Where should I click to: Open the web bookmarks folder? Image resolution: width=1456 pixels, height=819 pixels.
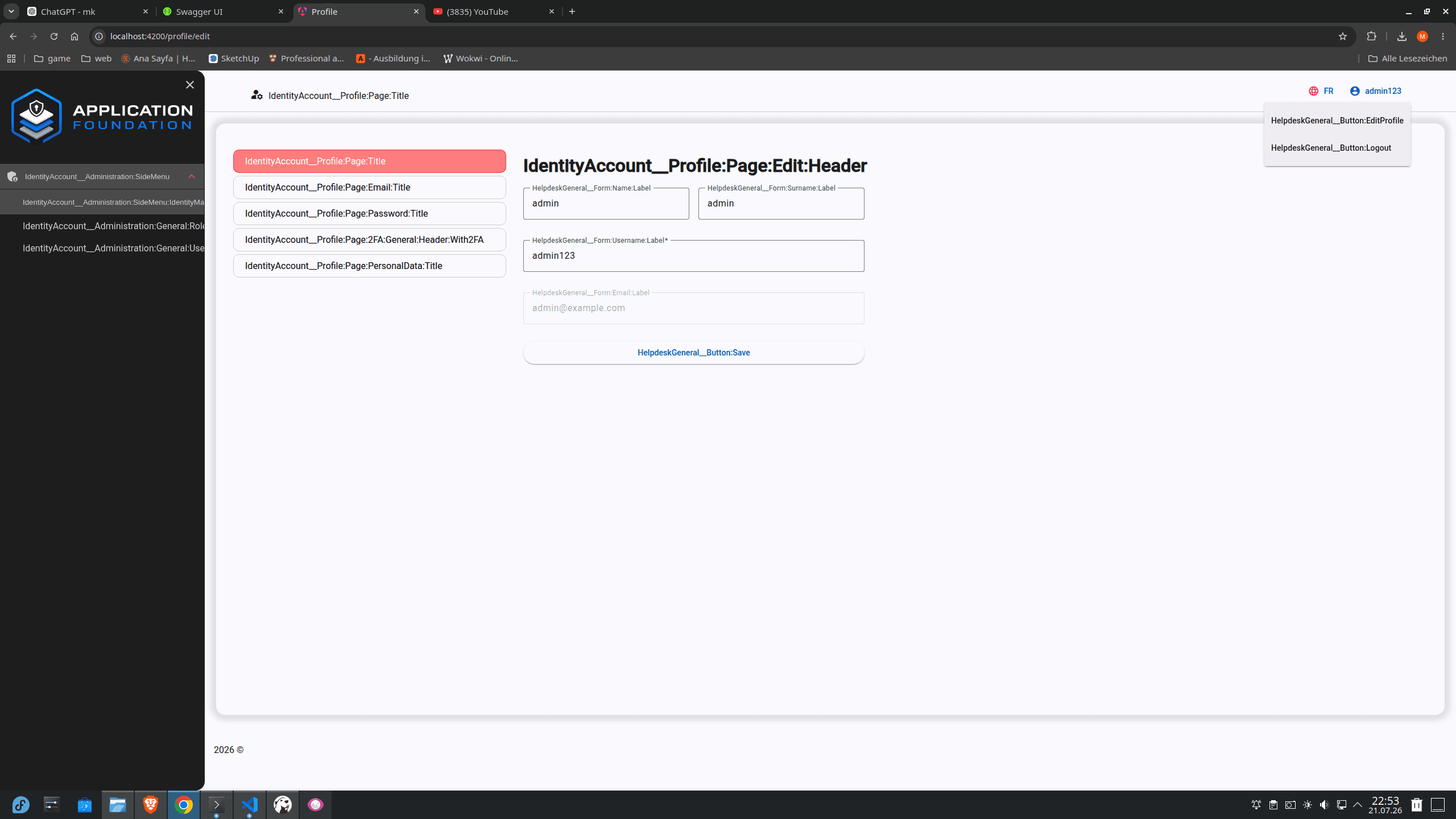96,59
